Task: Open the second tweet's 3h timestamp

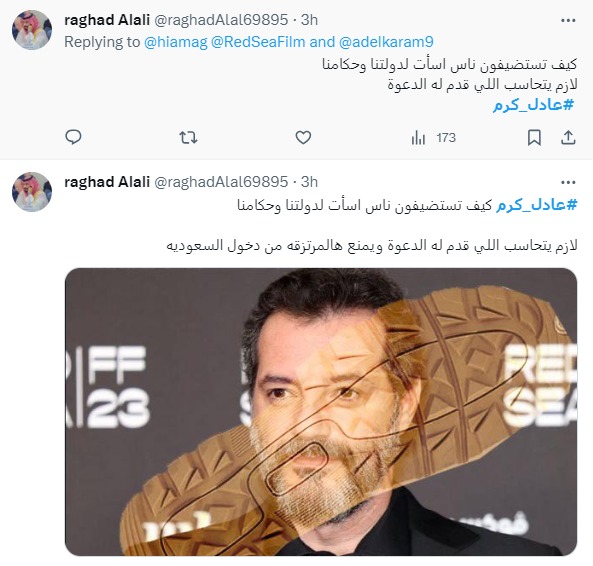Action: pos(309,182)
